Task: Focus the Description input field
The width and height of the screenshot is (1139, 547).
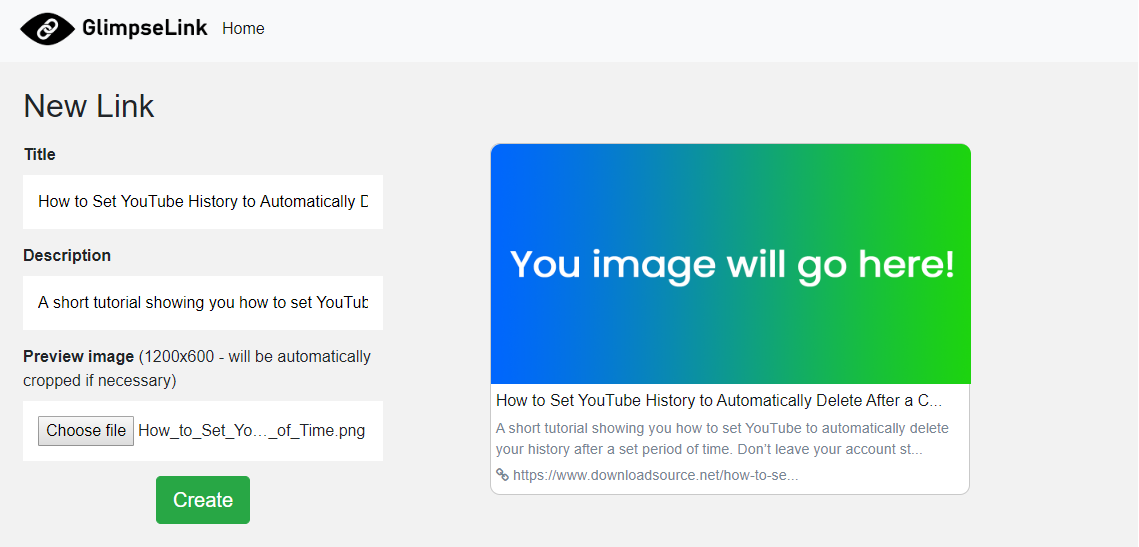Action: [x=203, y=303]
